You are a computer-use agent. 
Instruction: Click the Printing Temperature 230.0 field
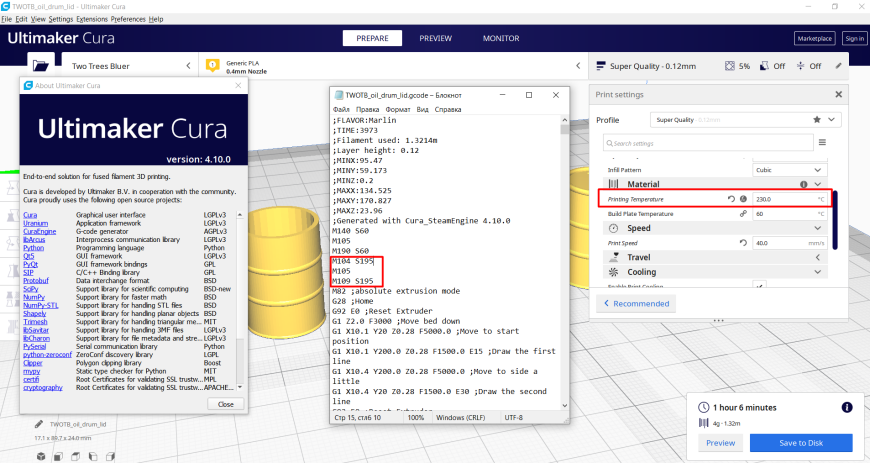pos(790,199)
